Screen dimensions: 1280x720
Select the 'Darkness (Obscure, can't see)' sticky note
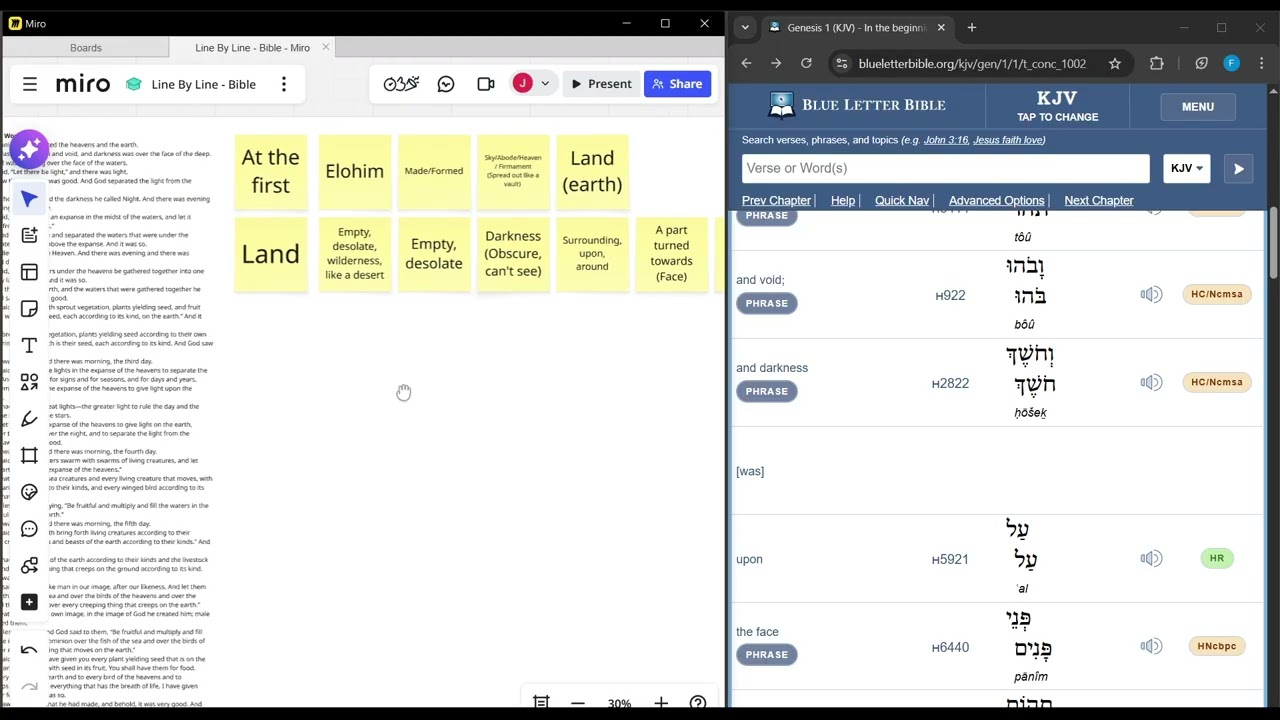coord(513,254)
